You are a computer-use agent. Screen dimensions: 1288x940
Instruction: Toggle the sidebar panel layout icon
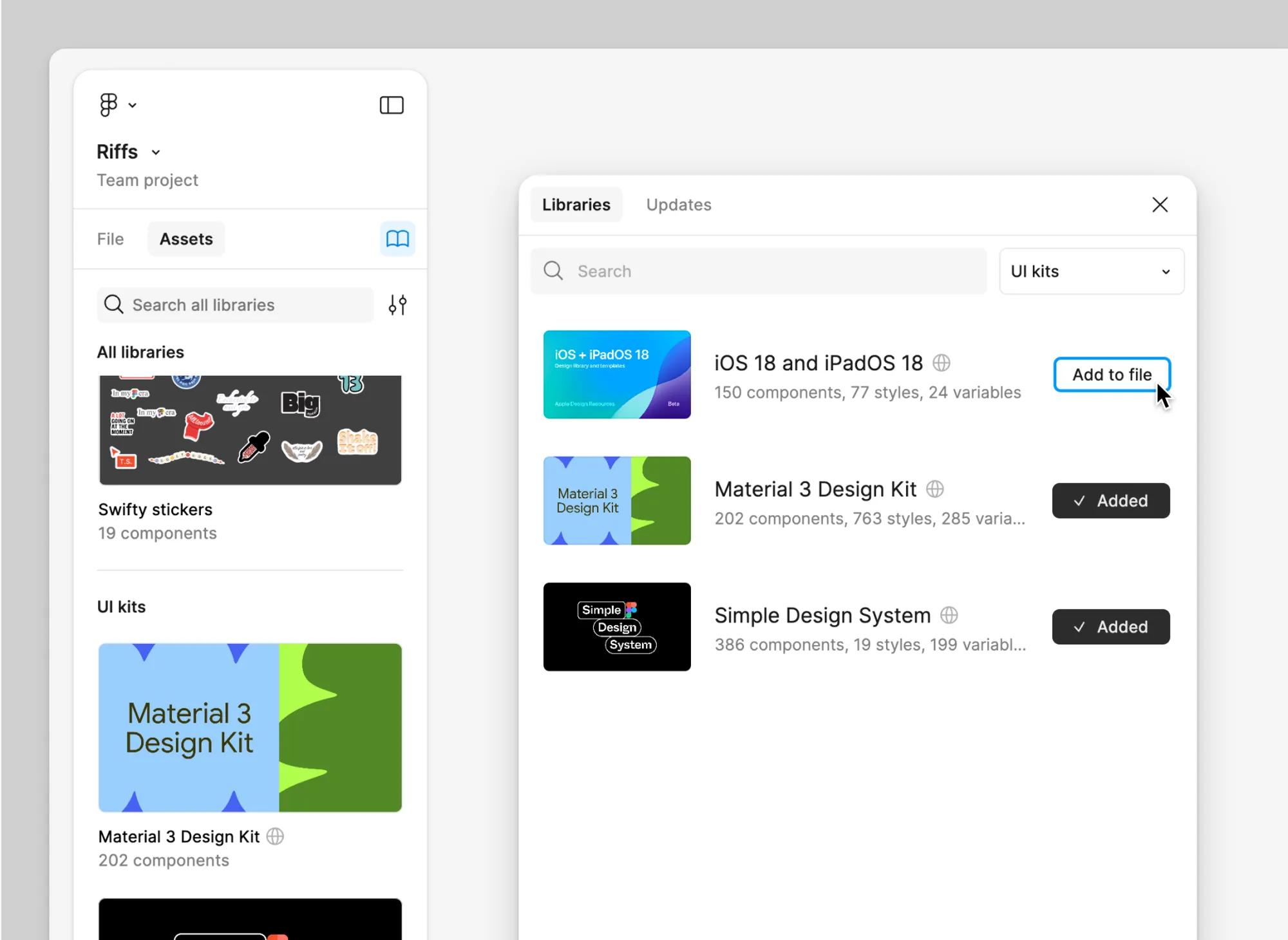392,105
